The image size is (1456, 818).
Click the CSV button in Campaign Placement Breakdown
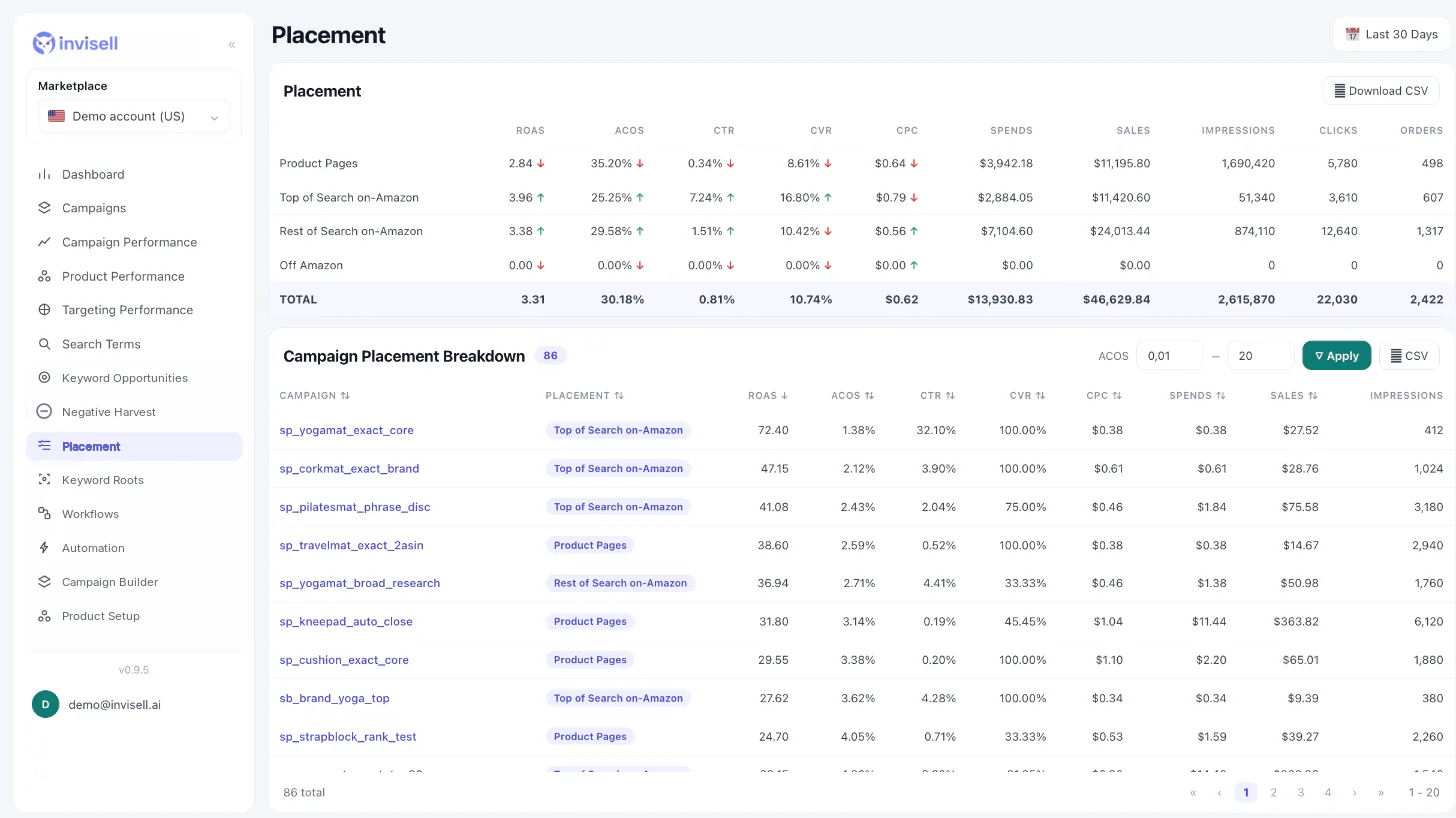click(x=1409, y=356)
